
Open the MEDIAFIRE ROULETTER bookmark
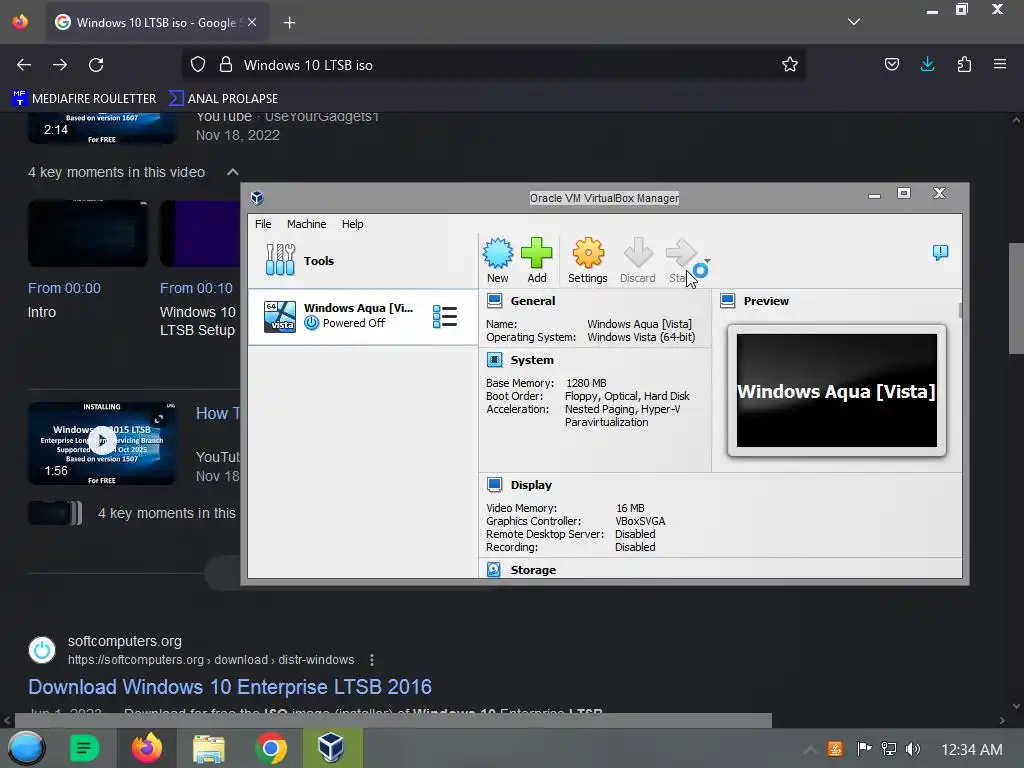point(84,99)
